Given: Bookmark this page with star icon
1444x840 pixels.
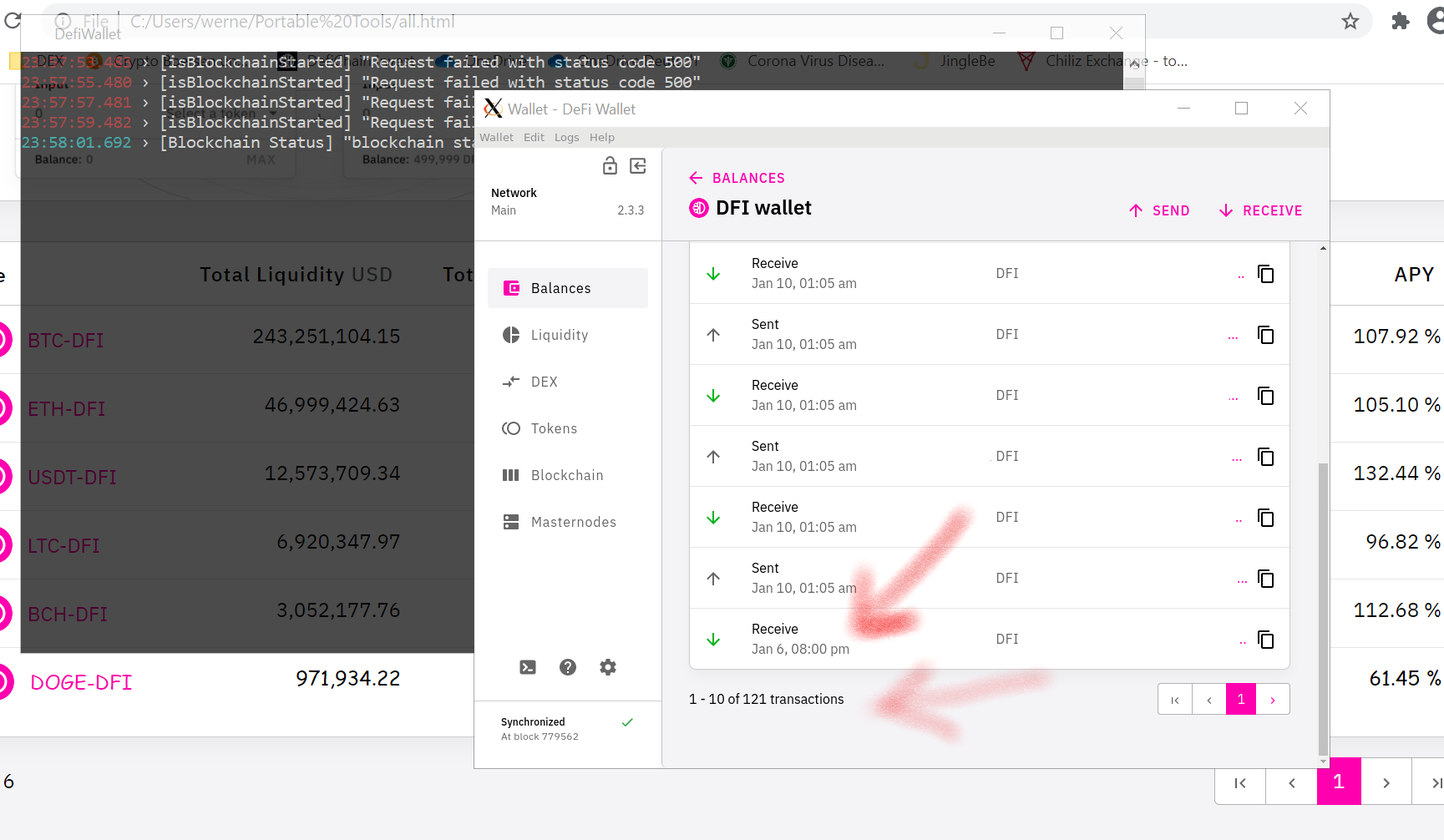Looking at the screenshot, I should 1350,21.
